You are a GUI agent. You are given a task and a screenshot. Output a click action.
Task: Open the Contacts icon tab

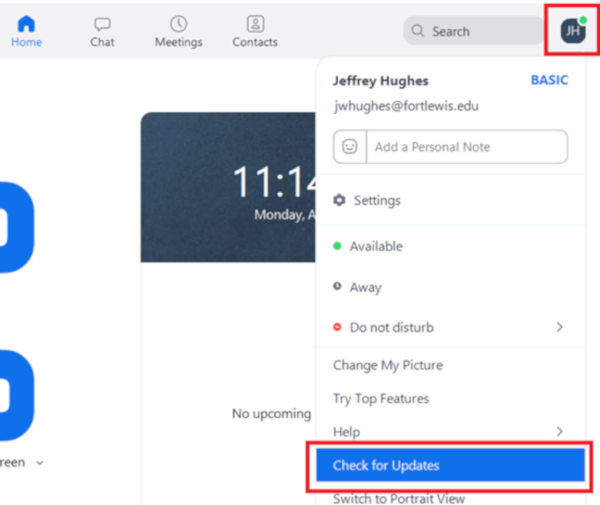[x=255, y=24]
